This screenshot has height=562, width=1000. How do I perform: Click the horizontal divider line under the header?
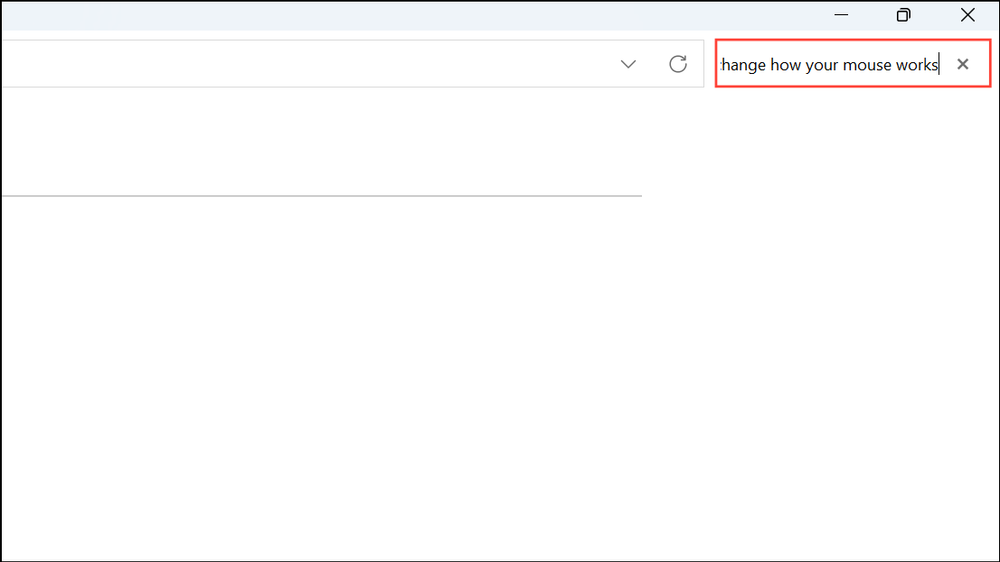click(320, 196)
